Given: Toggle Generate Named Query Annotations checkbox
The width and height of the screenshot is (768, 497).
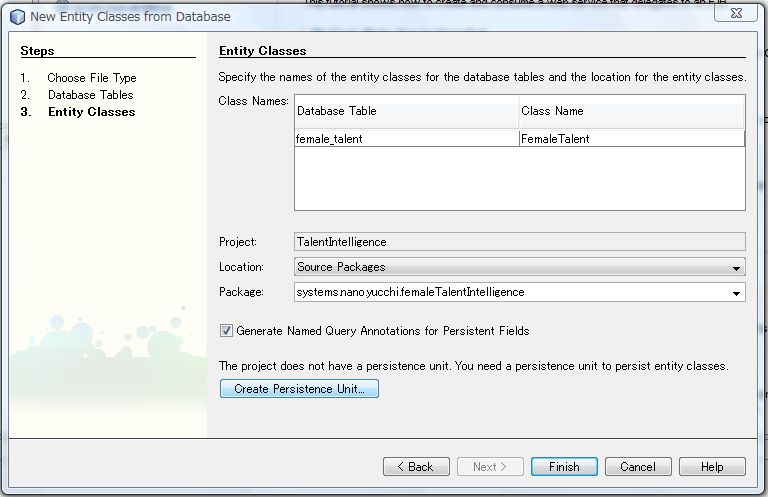Looking at the screenshot, I should point(227,330).
